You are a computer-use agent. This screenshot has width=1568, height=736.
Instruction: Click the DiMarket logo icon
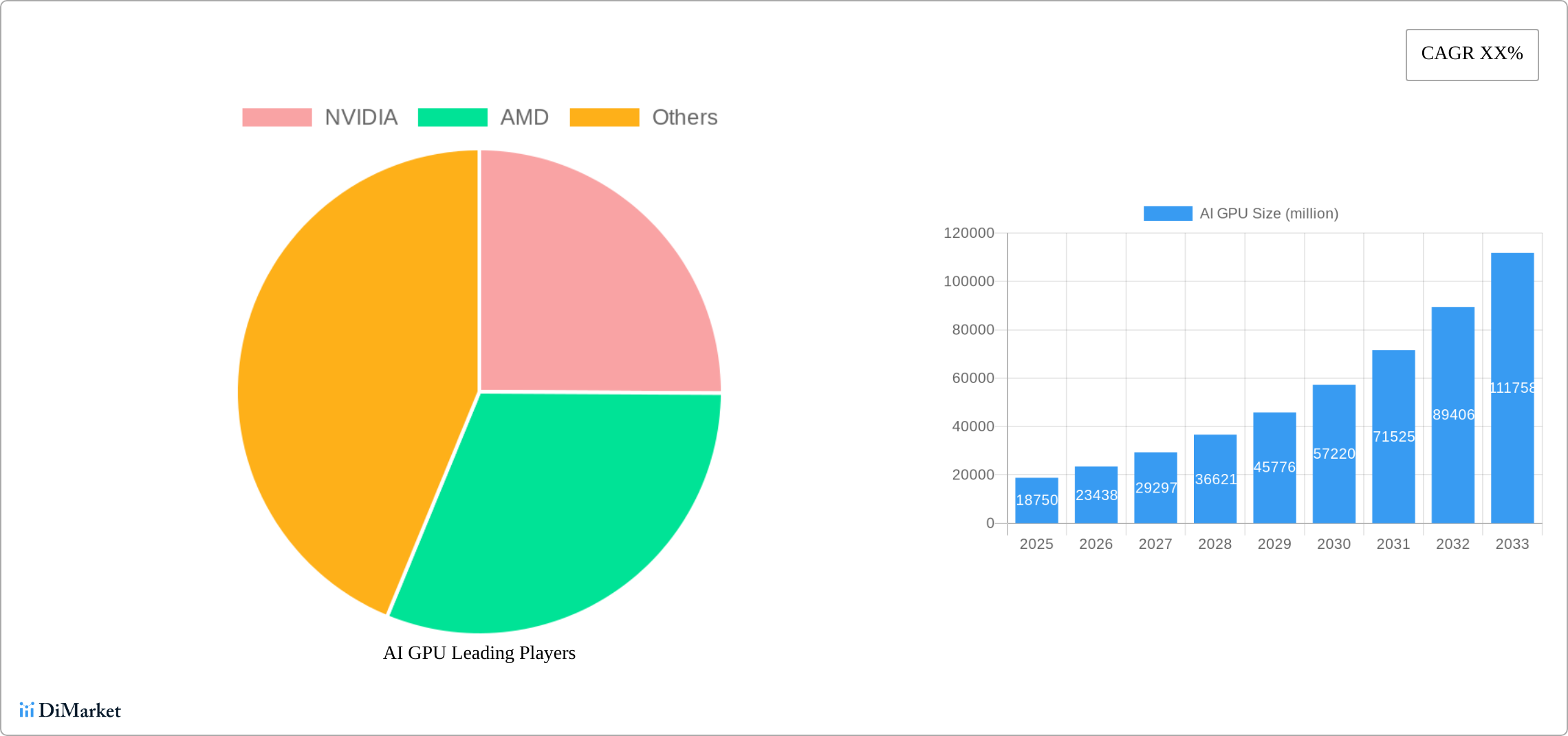[26, 710]
